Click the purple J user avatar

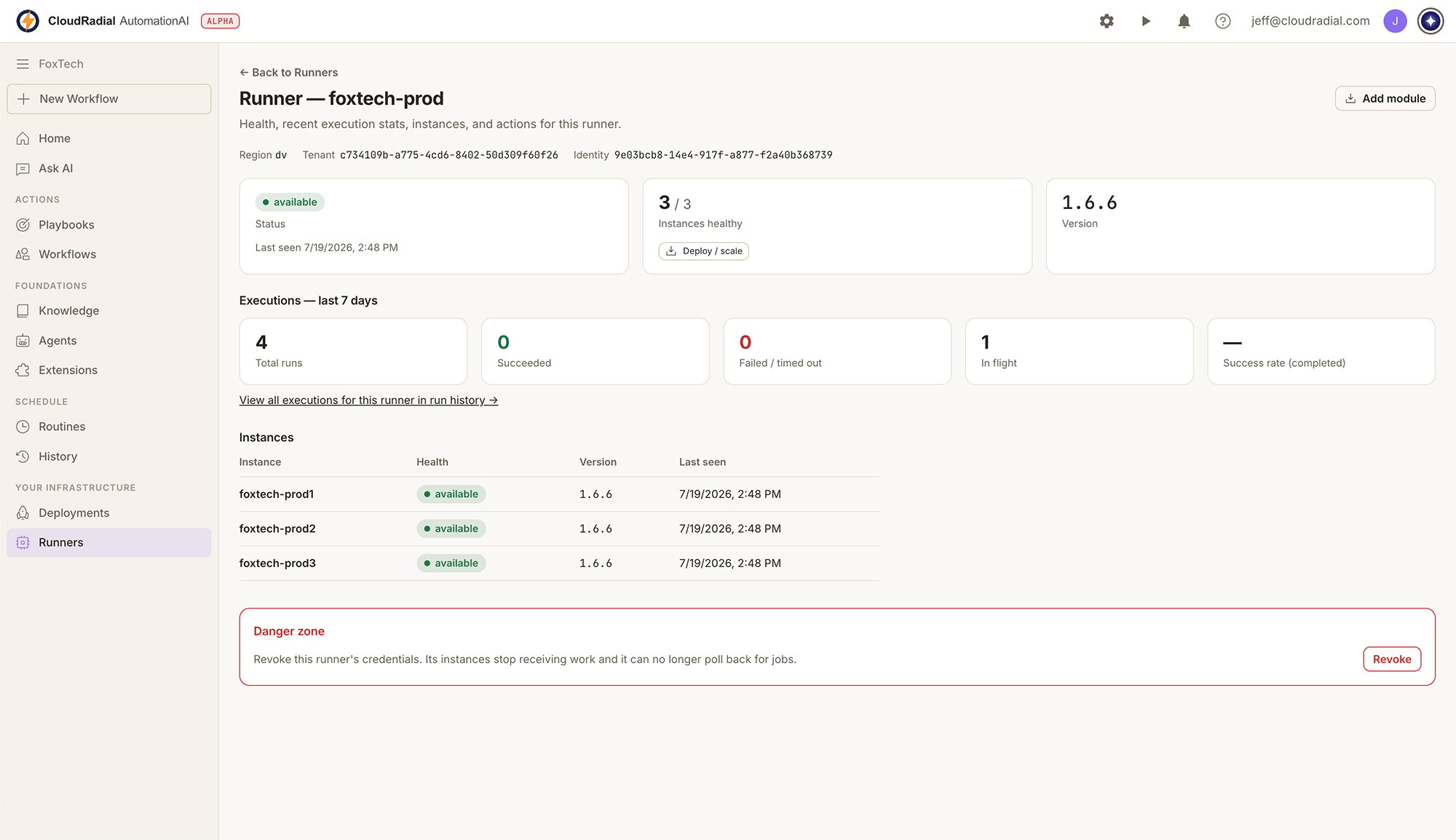tap(1395, 21)
